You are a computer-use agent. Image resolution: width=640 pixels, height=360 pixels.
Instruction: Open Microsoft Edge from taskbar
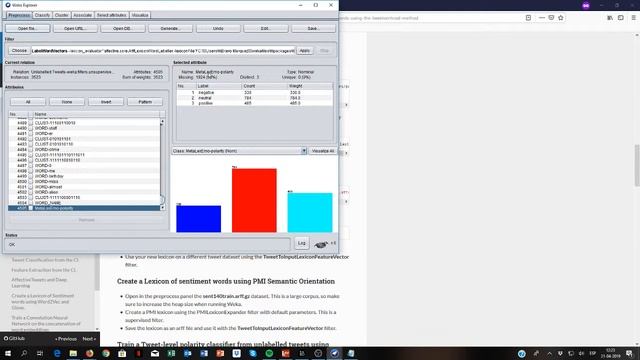click(x=57, y=353)
